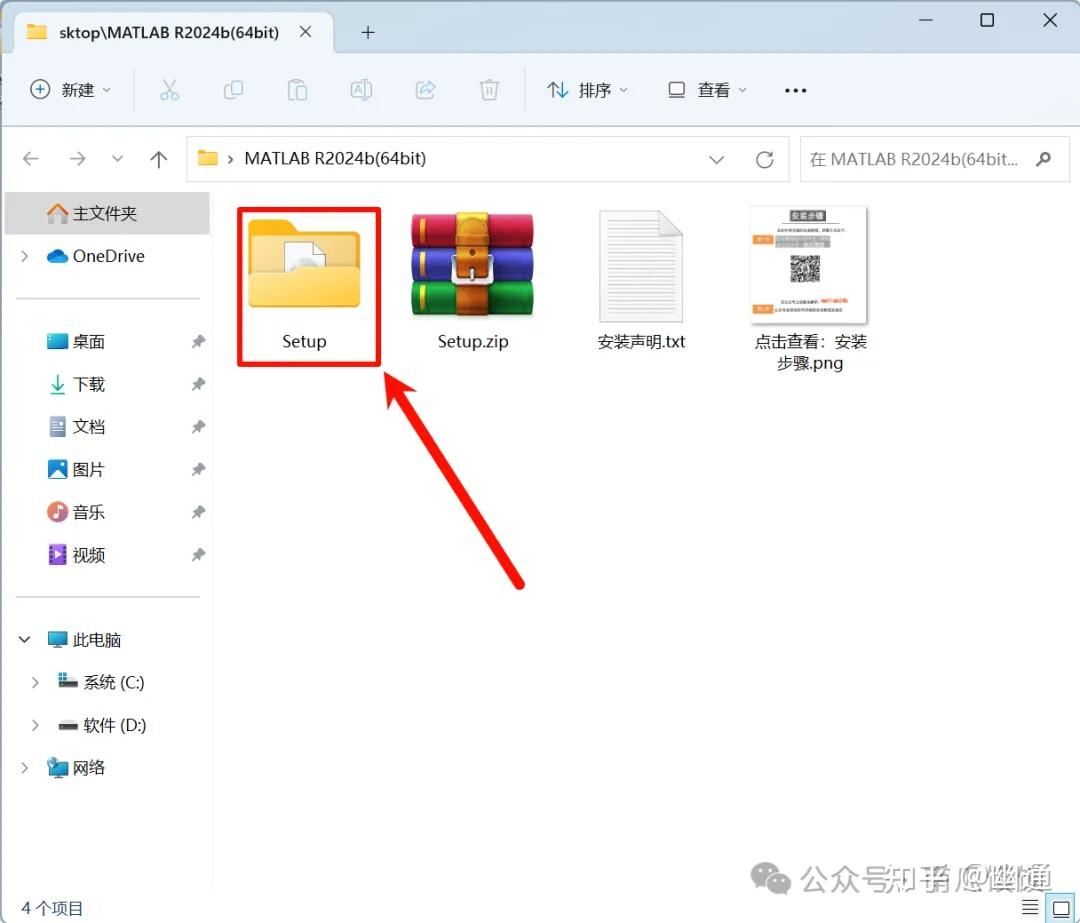Open the ... see-more menu
The image size is (1080, 923).
tap(795, 90)
